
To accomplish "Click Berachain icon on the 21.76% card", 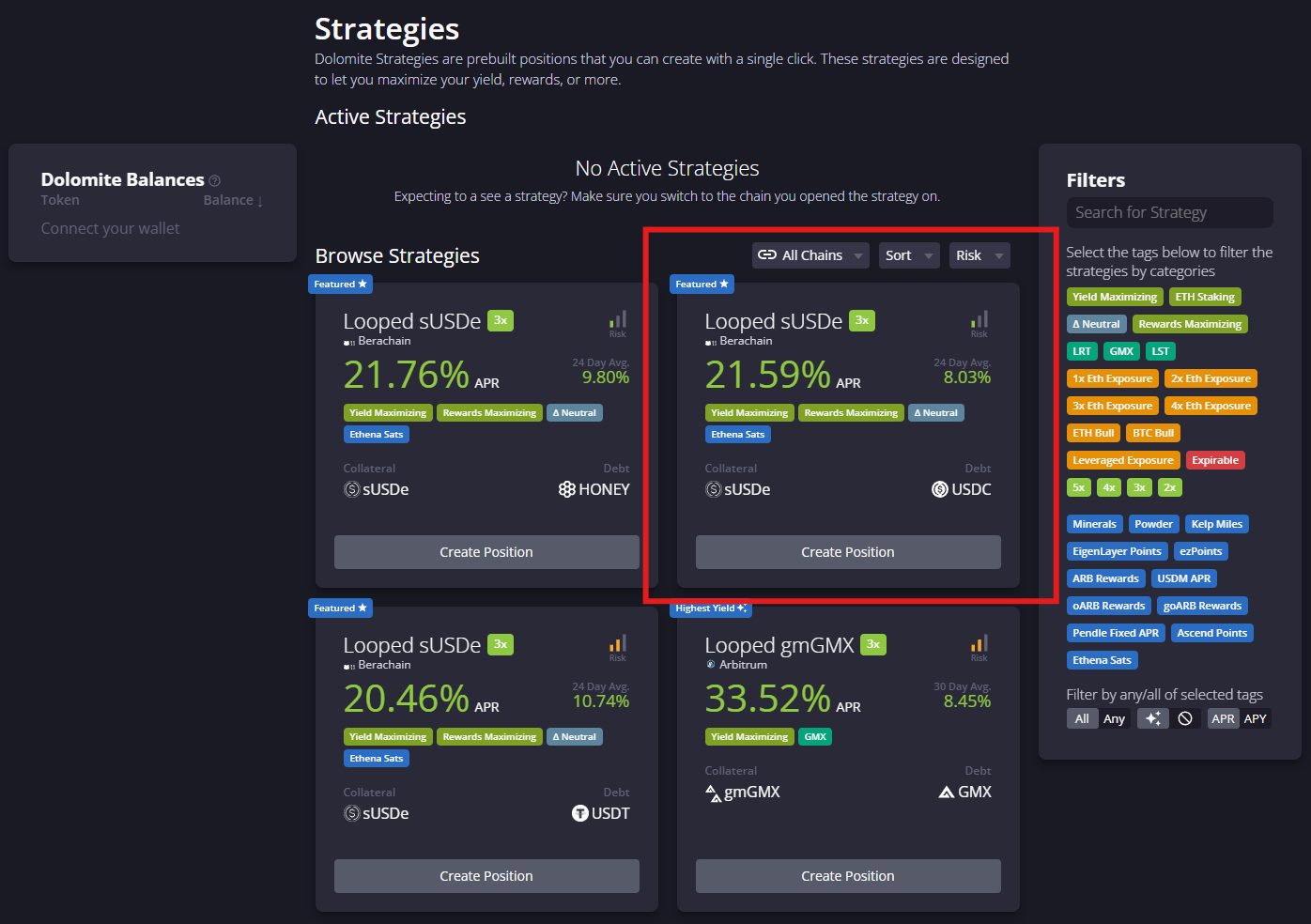I will 349,342.
